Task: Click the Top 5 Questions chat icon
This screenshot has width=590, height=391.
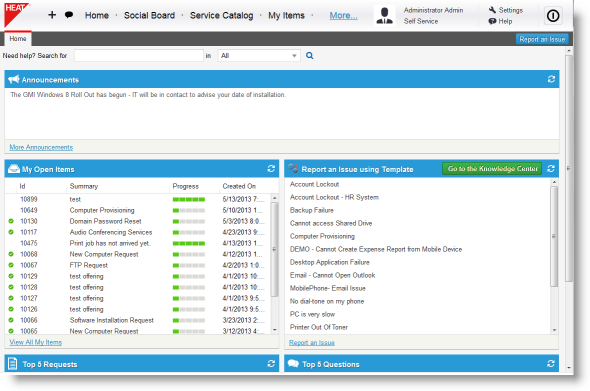Action: (293, 364)
